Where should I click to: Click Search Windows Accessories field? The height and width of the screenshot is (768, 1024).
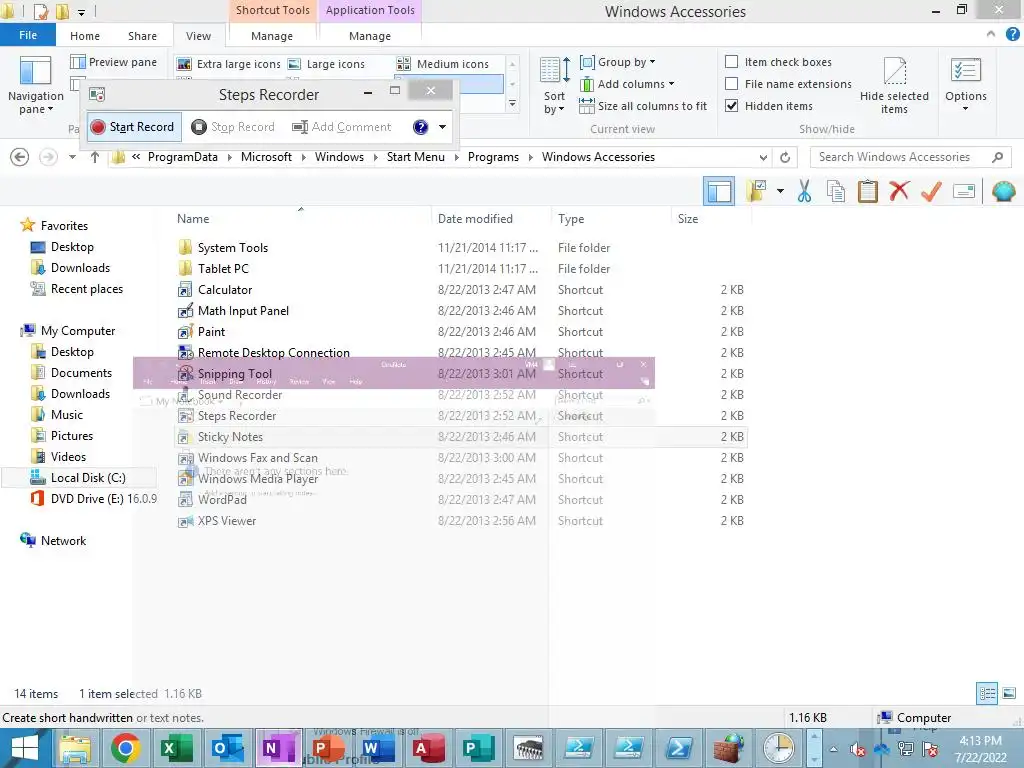(910, 157)
